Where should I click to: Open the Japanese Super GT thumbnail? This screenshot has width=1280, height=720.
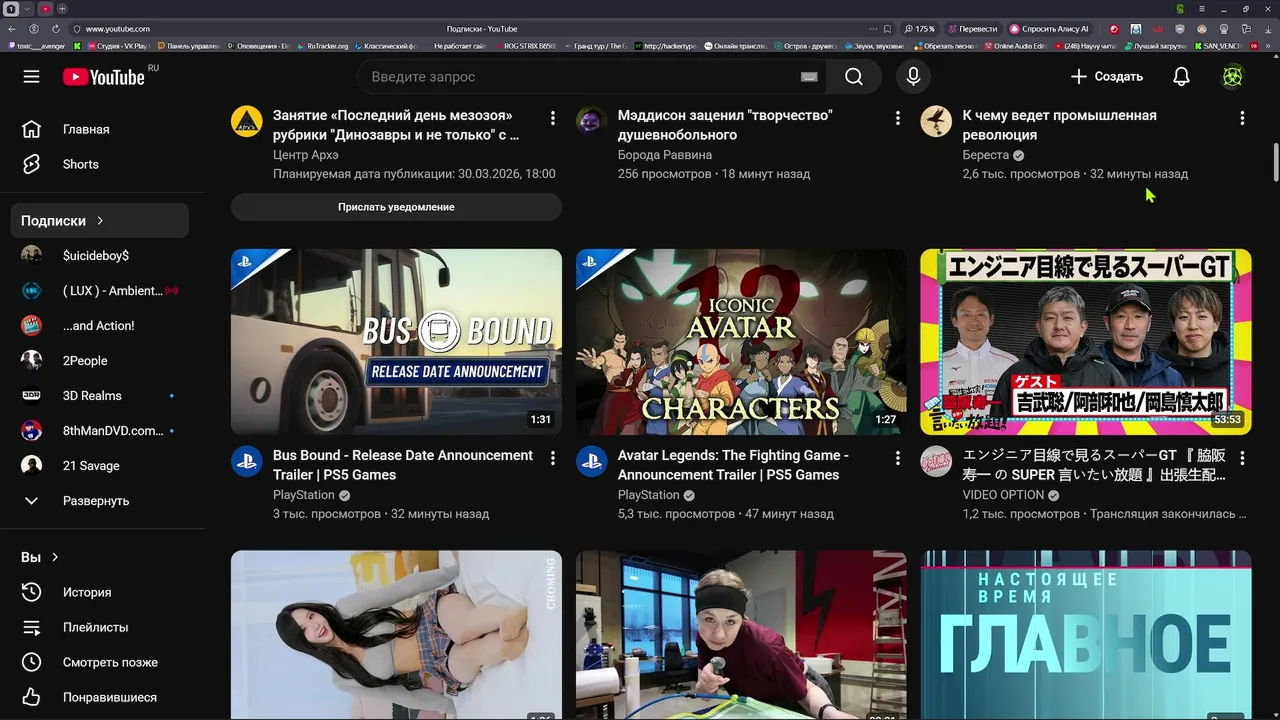[1086, 342]
